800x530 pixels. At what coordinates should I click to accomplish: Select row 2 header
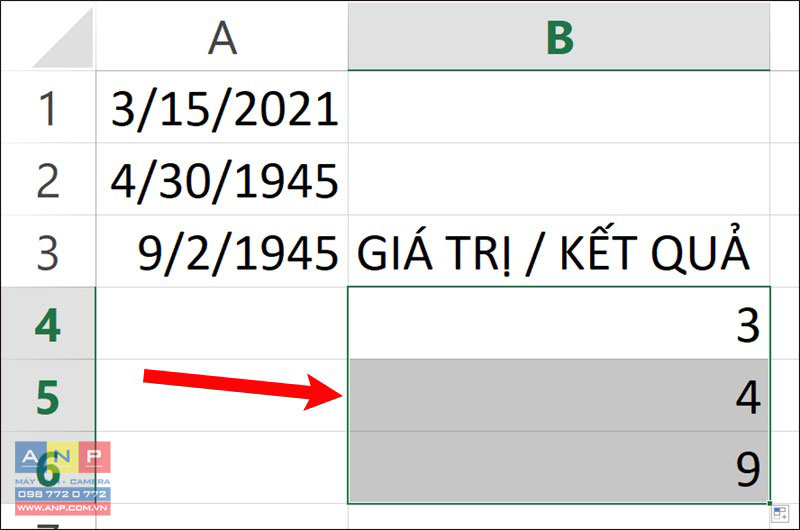pos(48,180)
